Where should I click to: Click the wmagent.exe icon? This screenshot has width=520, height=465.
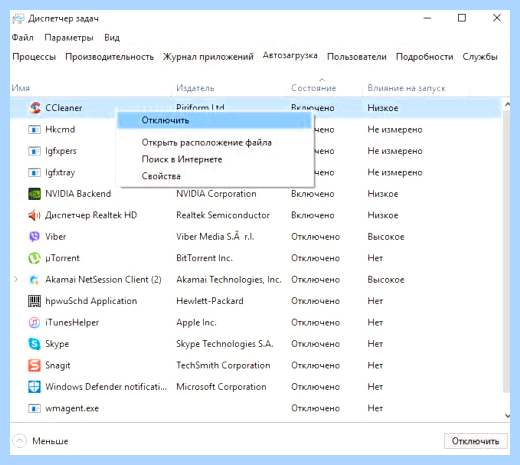pyautogui.click(x=34, y=408)
